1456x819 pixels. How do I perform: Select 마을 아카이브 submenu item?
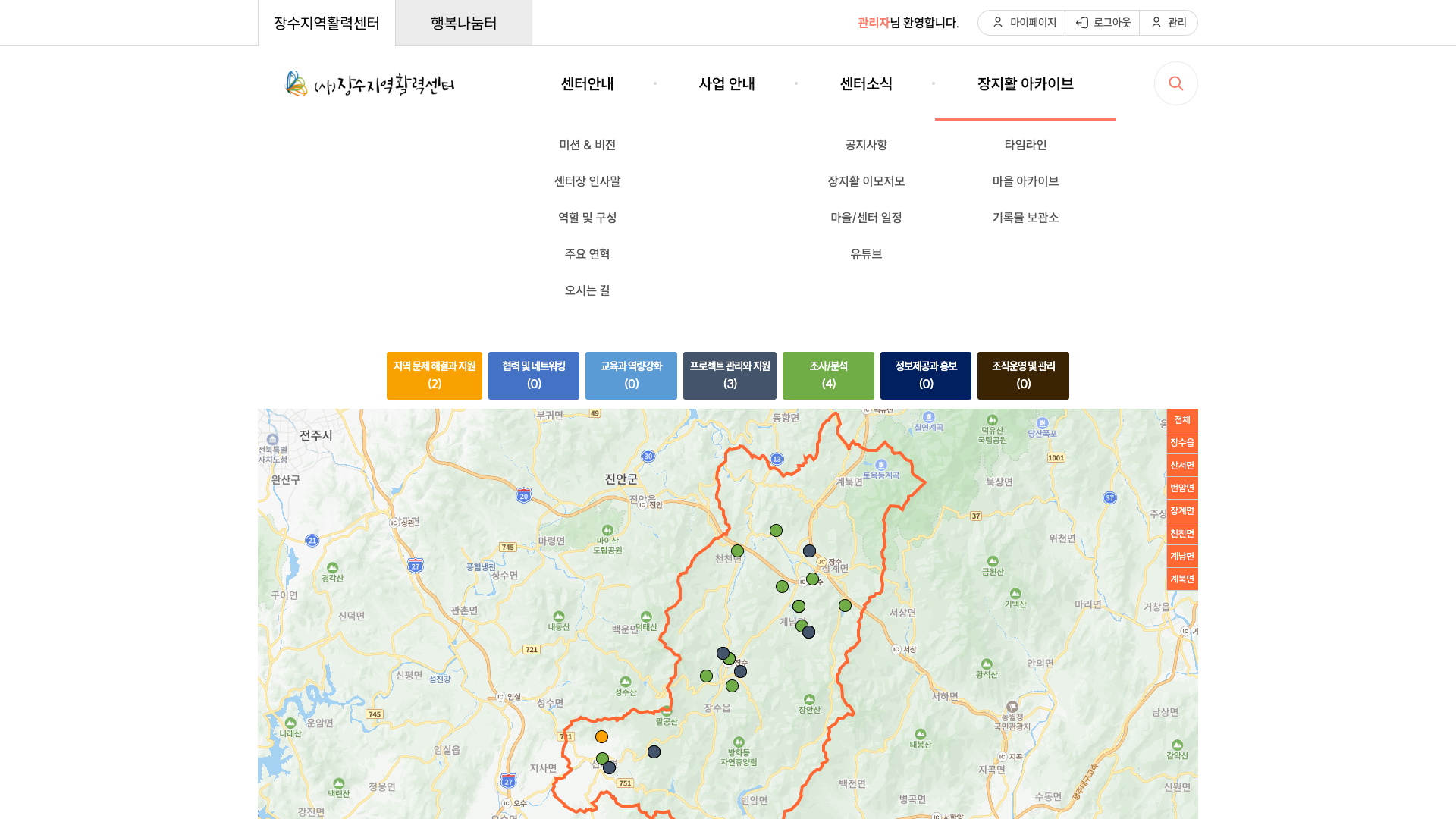pos(1025,181)
